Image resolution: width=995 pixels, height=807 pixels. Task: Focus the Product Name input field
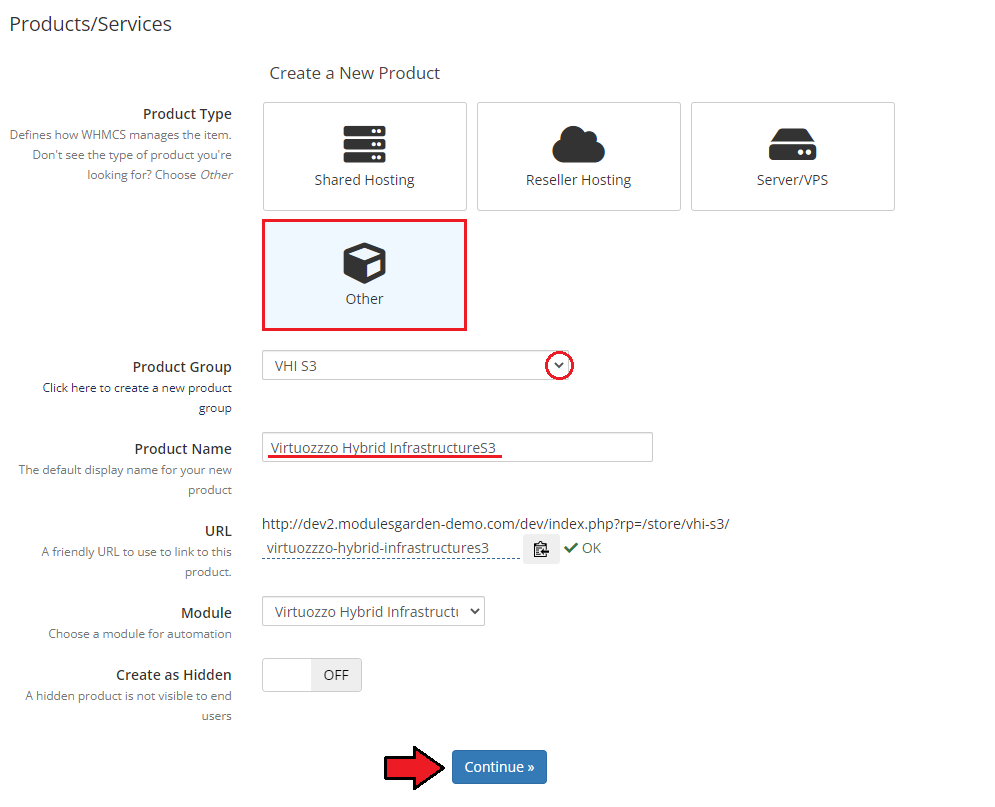coord(457,447)
